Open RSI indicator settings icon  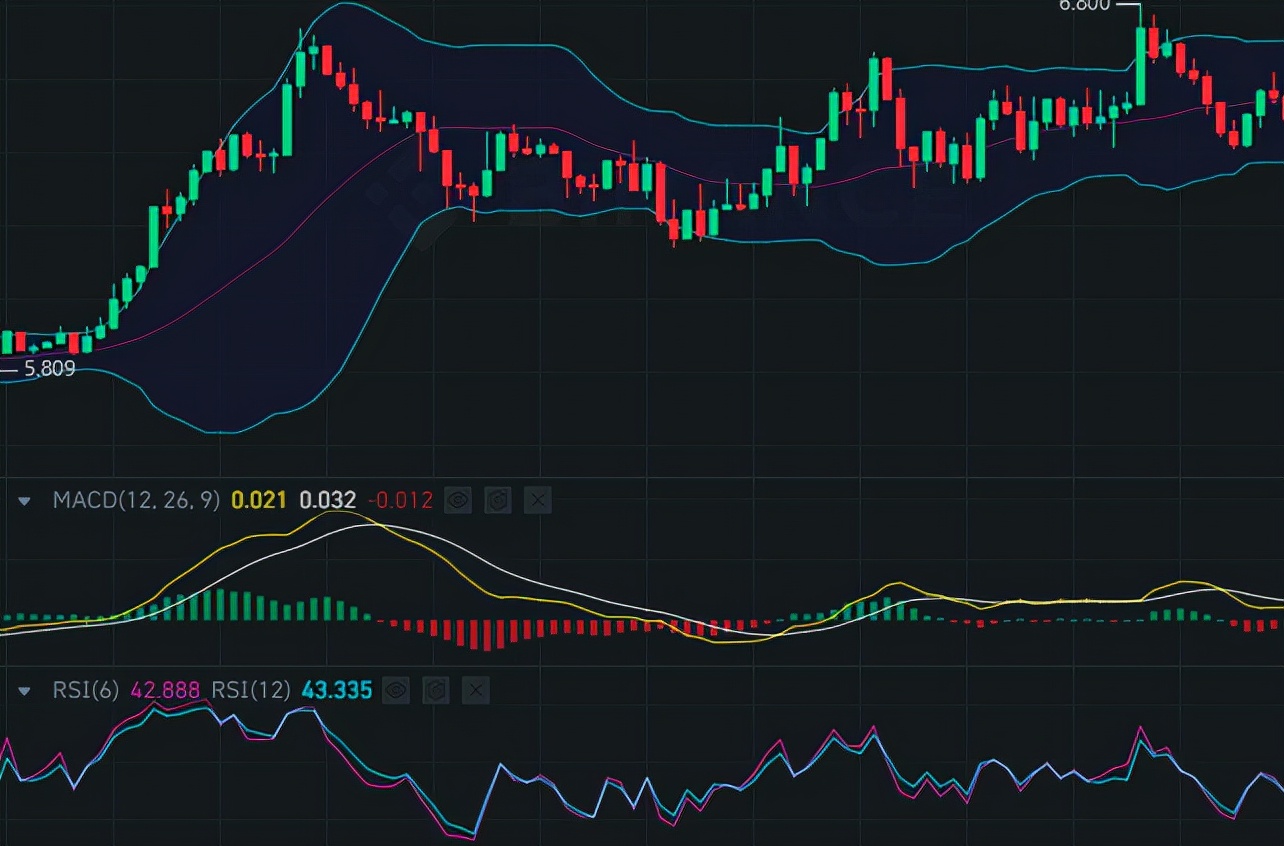click(437, 690)
